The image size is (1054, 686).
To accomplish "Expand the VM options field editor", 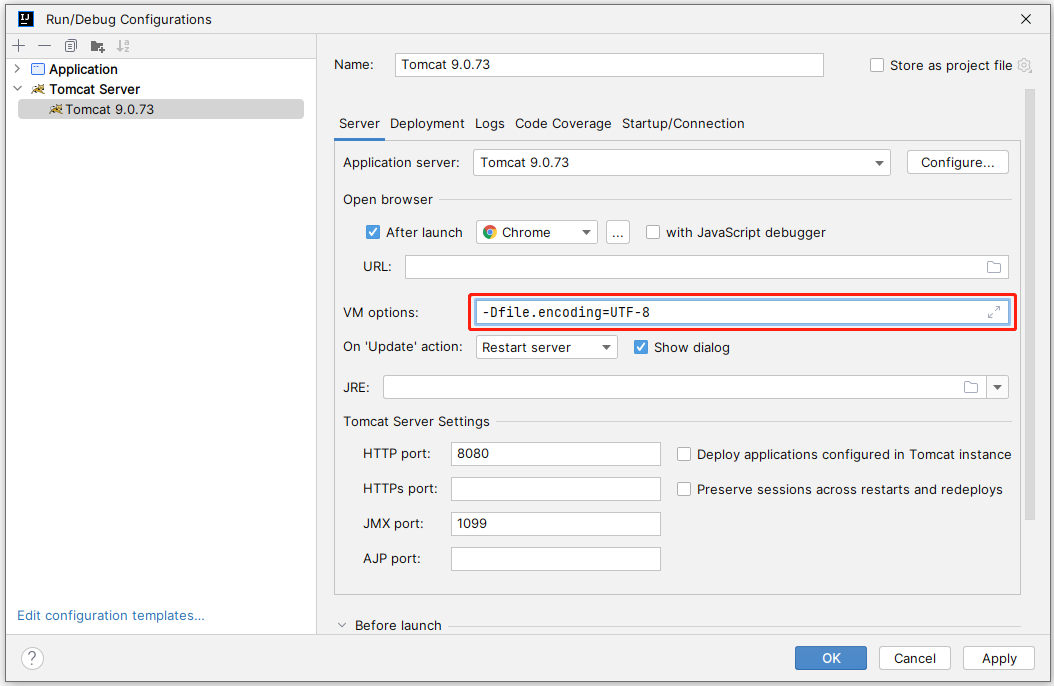I will point(994,312).
